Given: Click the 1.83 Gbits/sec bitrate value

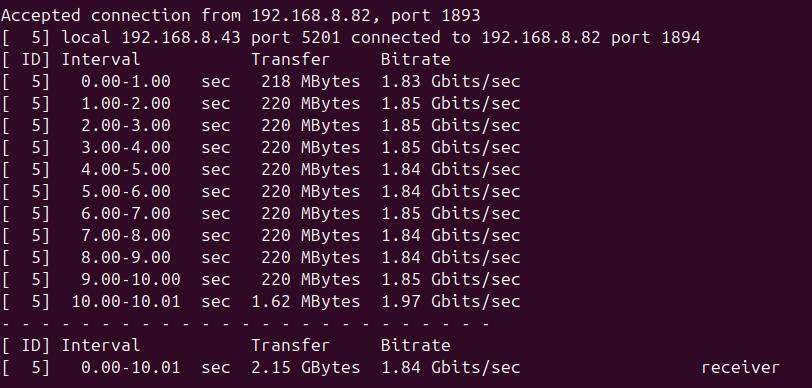Looking at the screenshot, I should pos(451,81).
